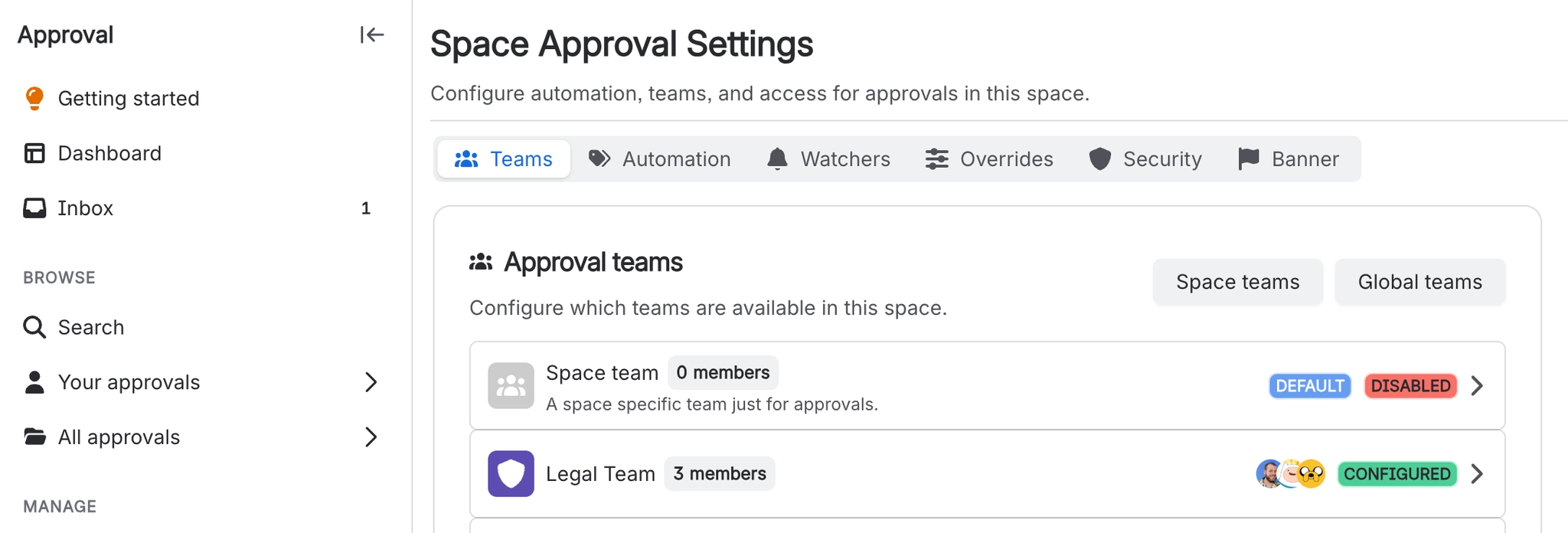
Task: Click 'Configure which teams are available' description
Action: [x=708, y=308]
